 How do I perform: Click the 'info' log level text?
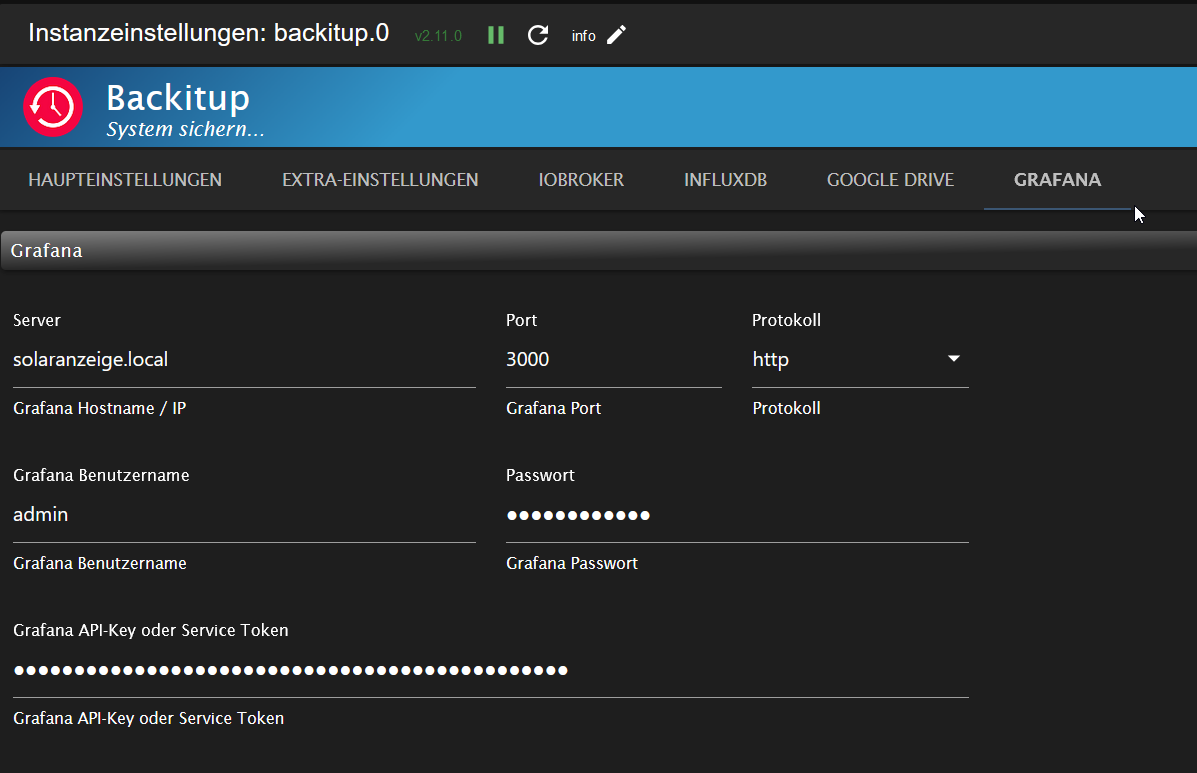pos(583,36)
